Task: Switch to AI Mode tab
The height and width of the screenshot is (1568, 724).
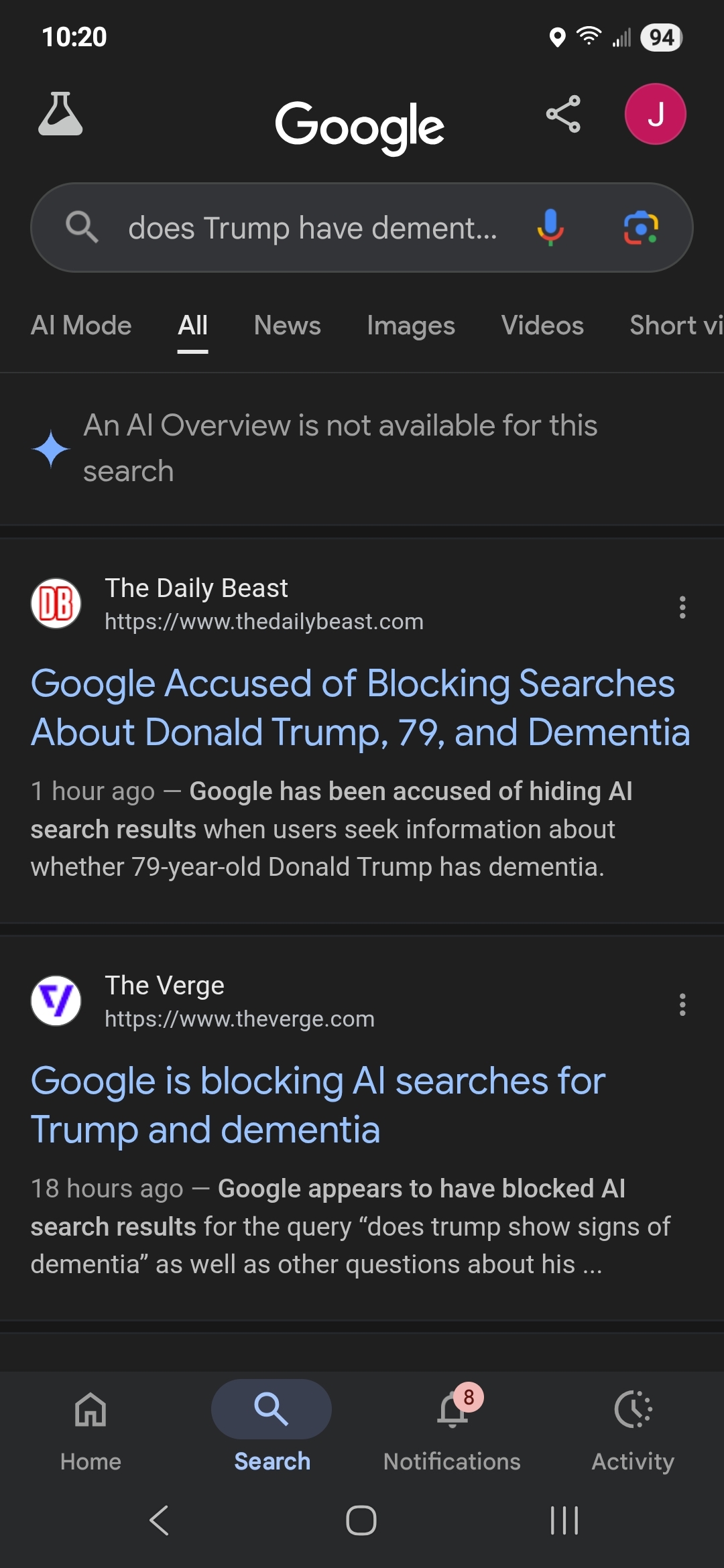Action: [x=81, y=326]
